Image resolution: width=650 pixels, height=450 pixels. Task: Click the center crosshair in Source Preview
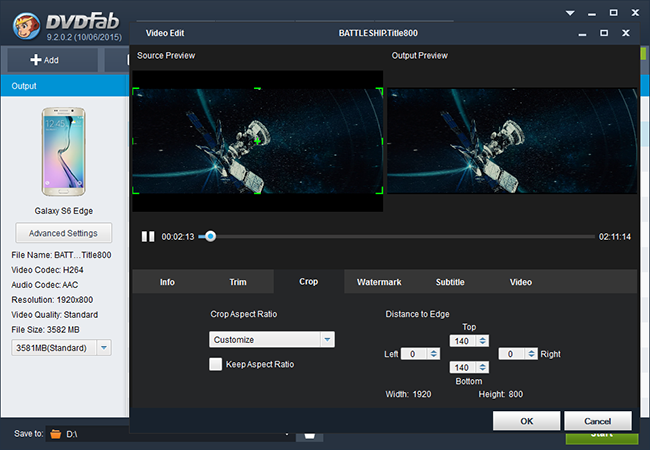pos(257,141)
